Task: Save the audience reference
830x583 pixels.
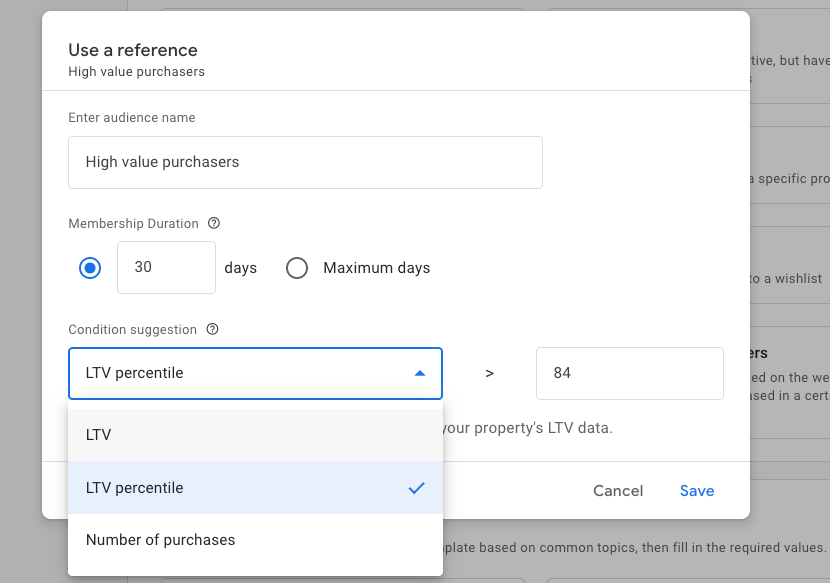Action: pos(697,491)
